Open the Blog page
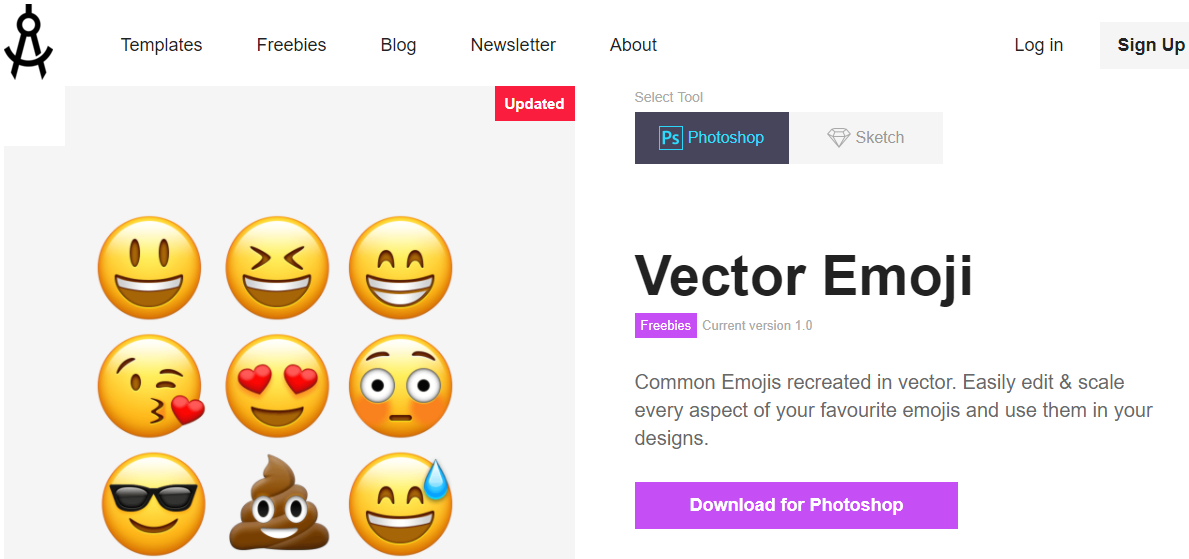The height and width of the screenshot is (559, 1189). pyautogui.click(x=398, y=45)
